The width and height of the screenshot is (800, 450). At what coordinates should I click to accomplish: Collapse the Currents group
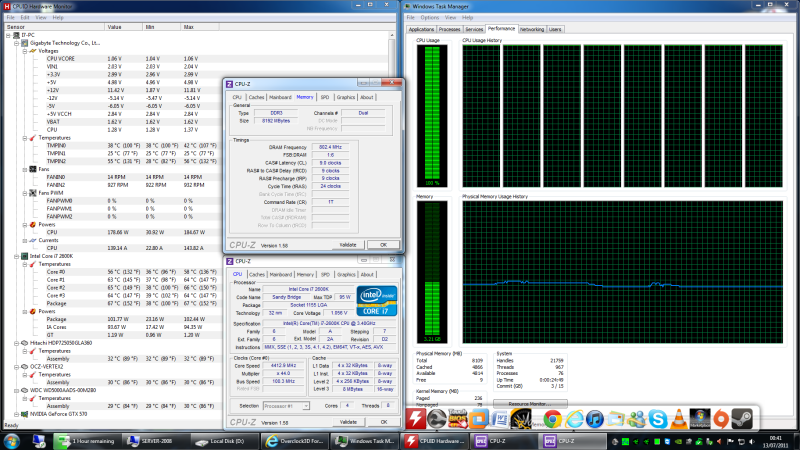tap(24, 240)
